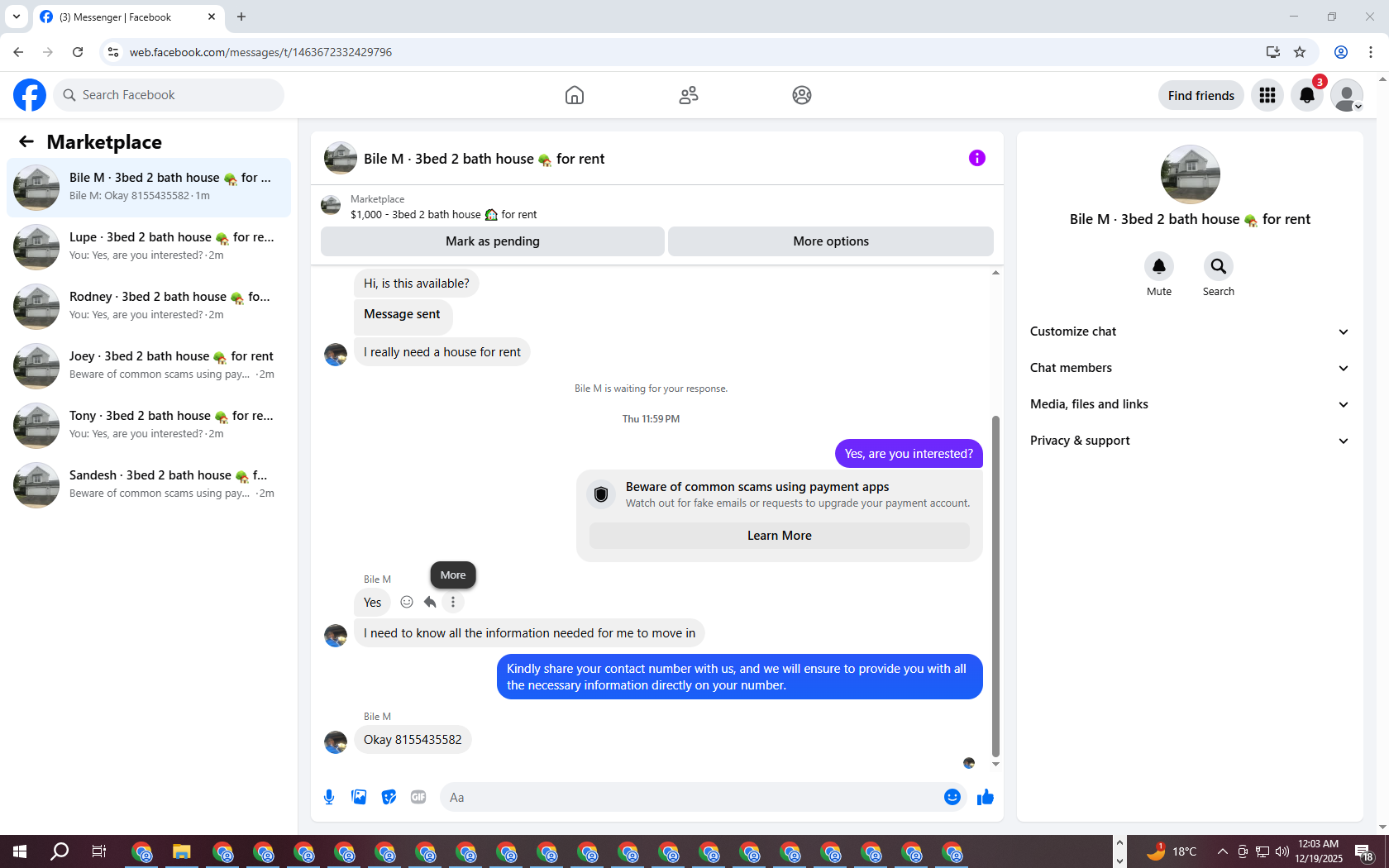Image resolution: width=1389 pixels, height=868 pixels.
Task: Open the Lupe conversation
Action: click(x=149, y=247)
